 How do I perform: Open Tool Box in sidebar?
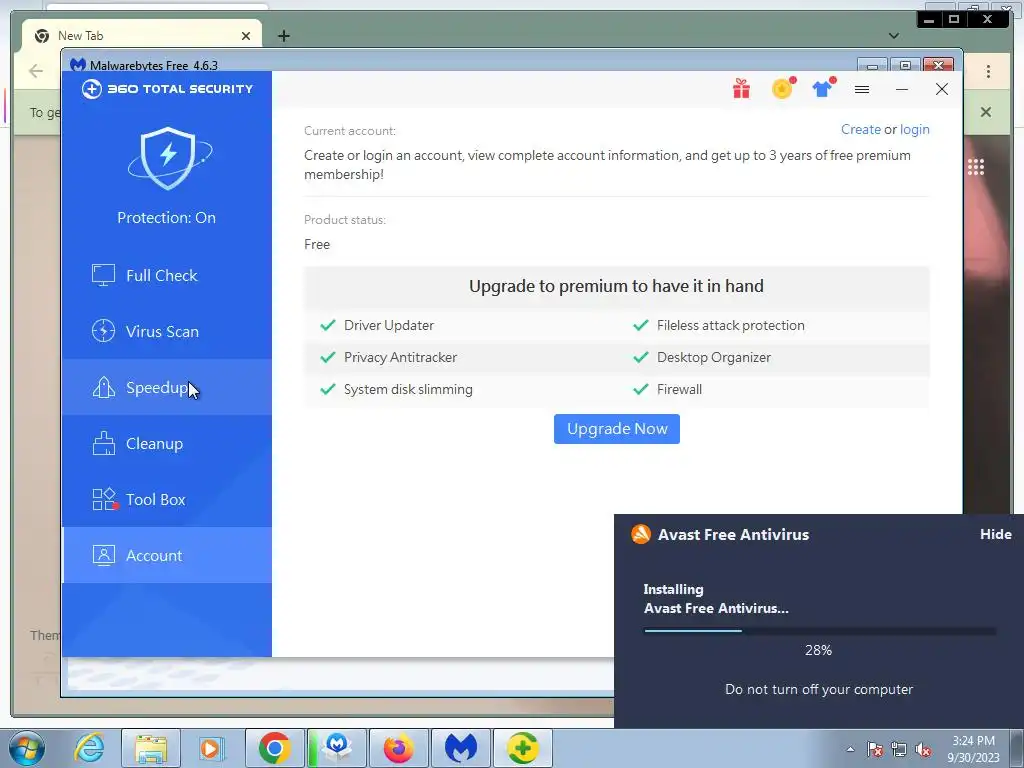[x=167, y=500]
